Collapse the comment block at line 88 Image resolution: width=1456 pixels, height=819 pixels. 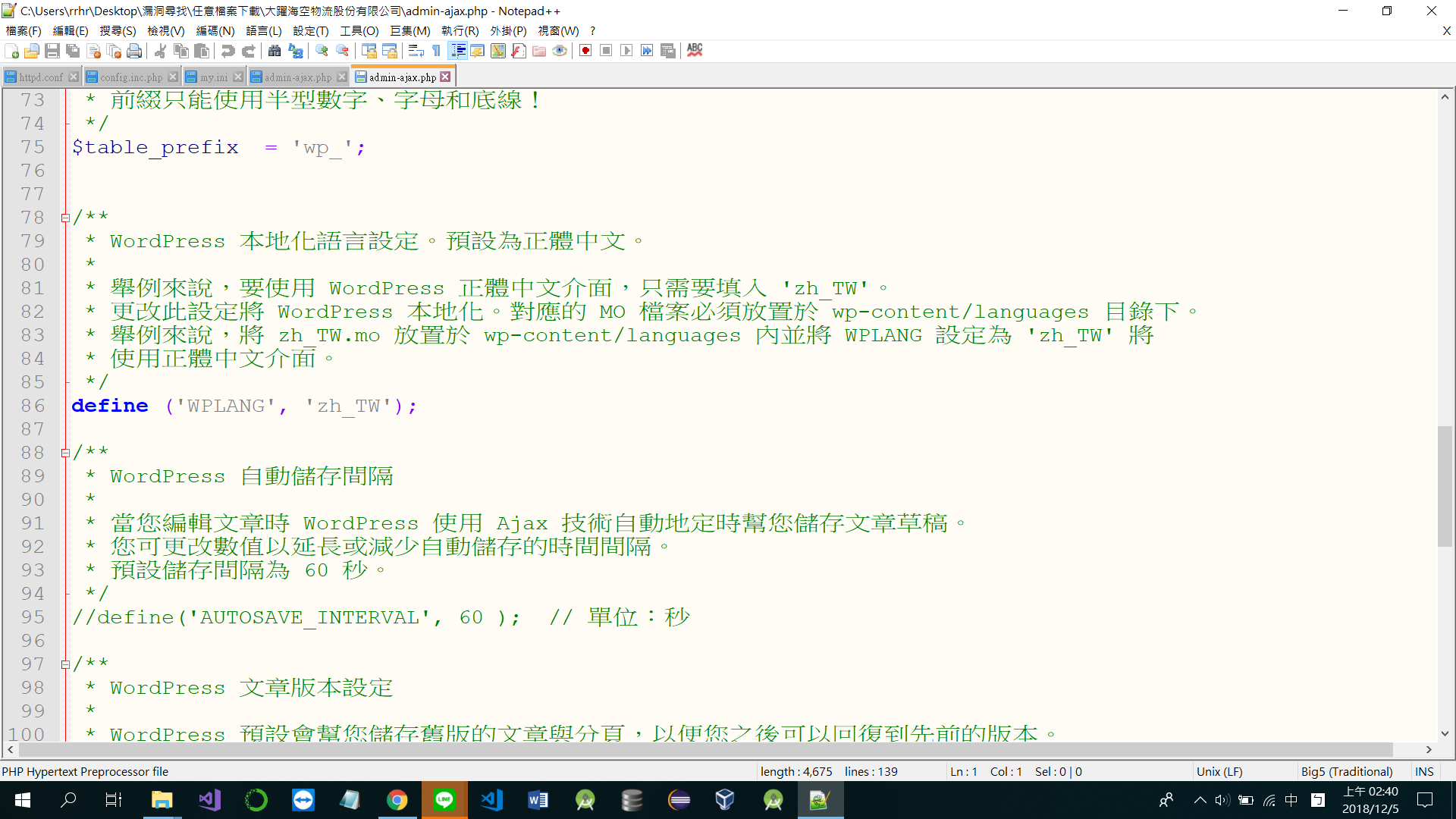[x=65, y=453]
